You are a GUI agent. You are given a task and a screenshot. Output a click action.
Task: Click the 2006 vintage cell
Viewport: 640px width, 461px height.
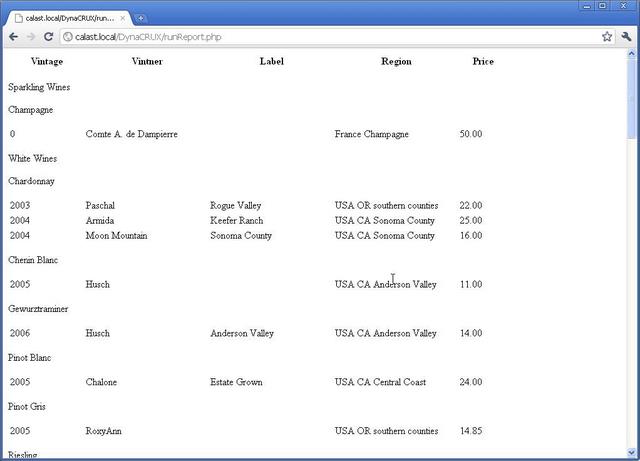coord(20,333)
